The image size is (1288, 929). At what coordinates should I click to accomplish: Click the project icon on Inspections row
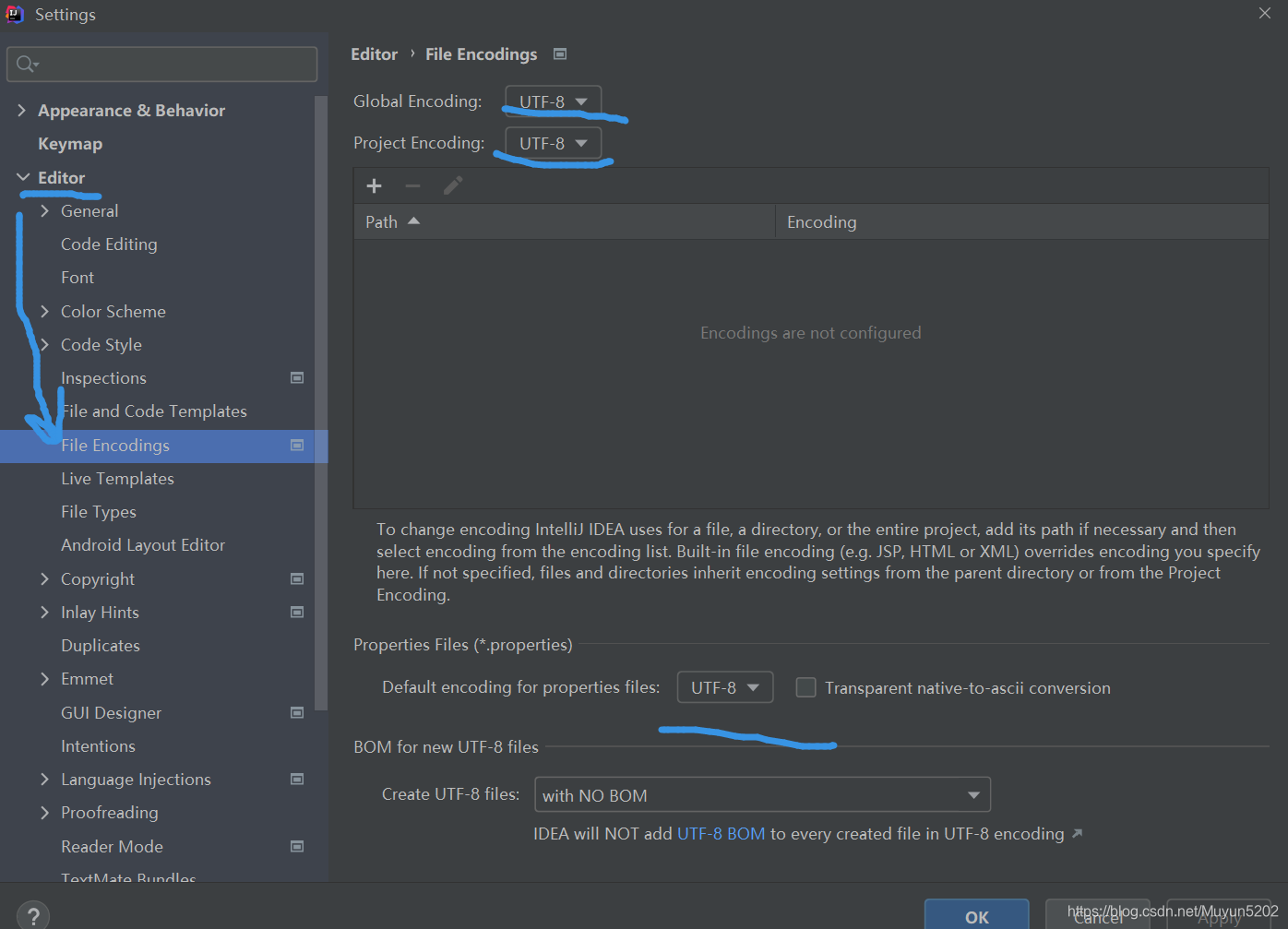click(297, 377)
